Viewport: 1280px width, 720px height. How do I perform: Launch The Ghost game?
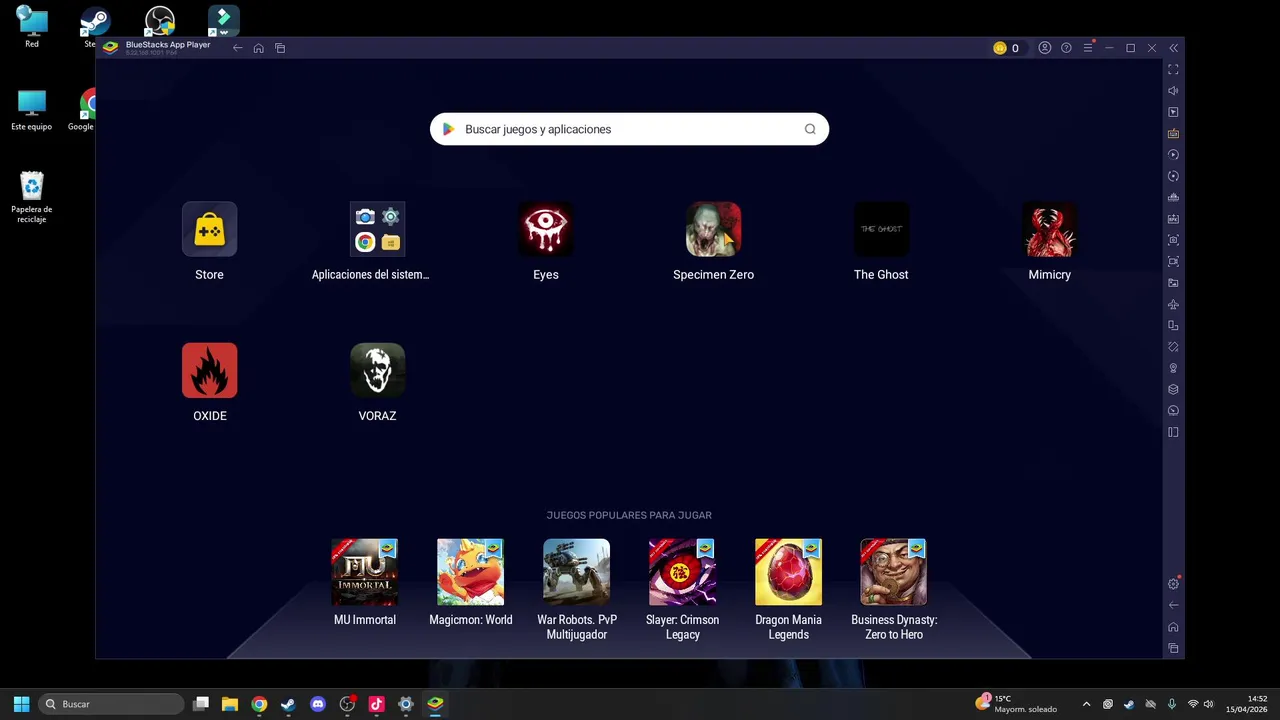pos(881,229)
